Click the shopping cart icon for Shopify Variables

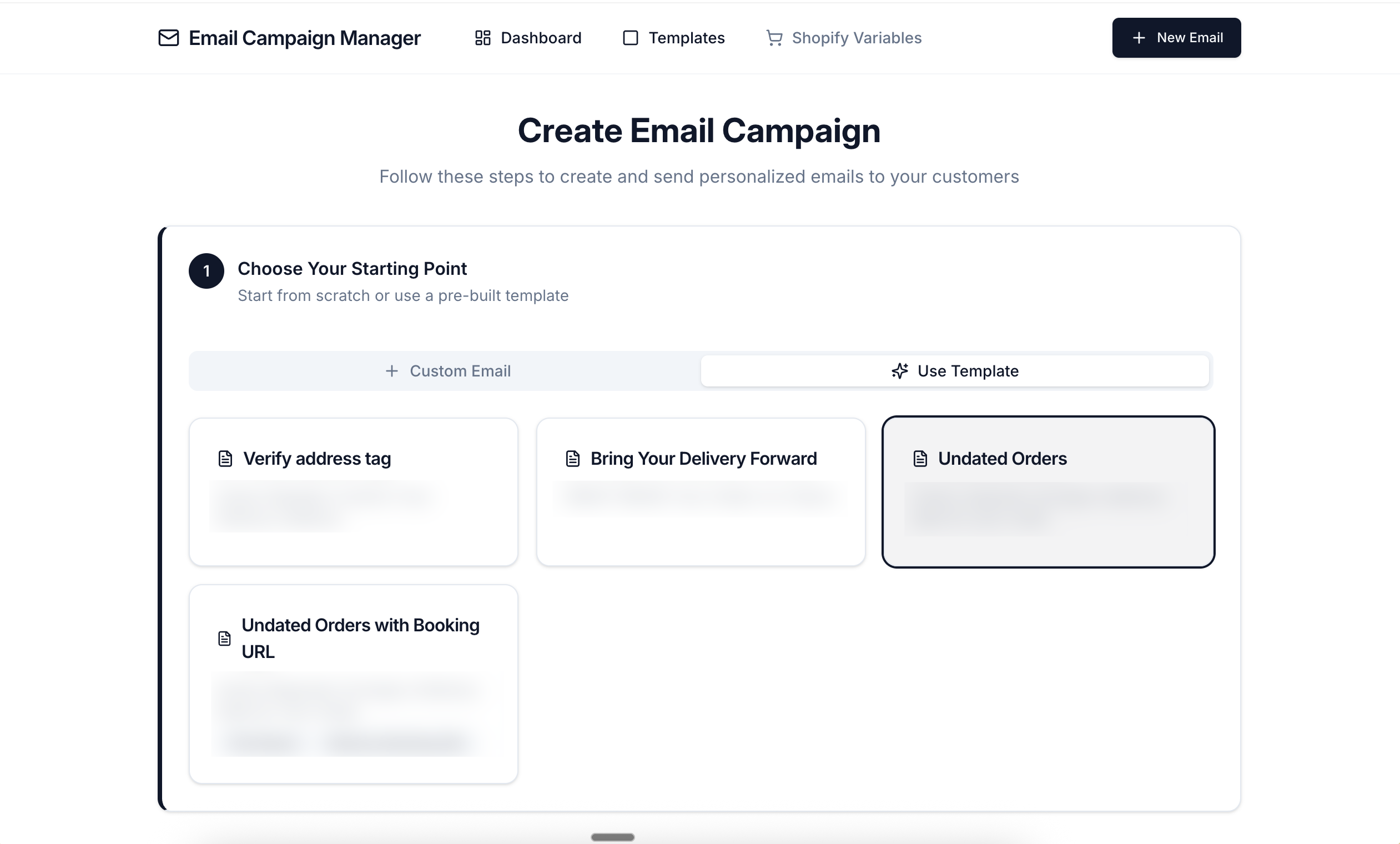point(774,38)
